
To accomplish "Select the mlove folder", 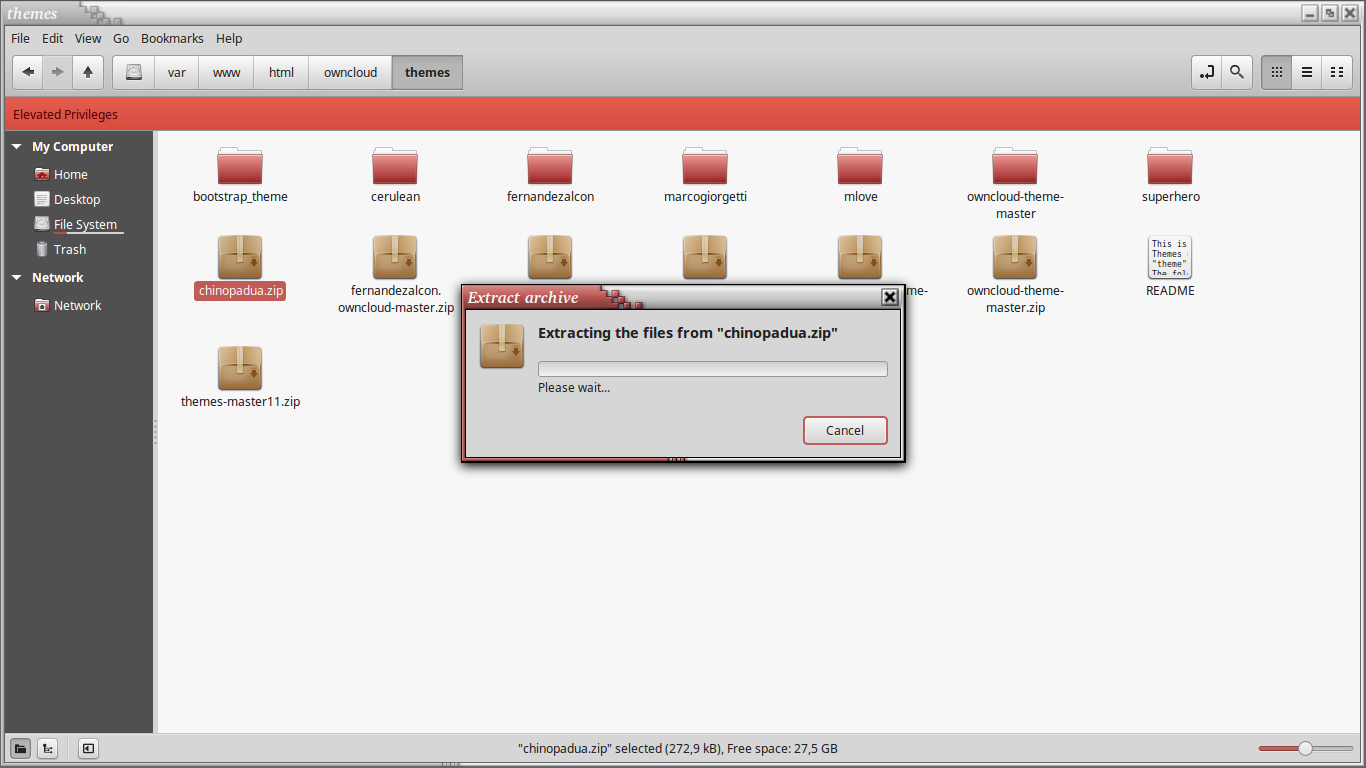I will point(860,174).
